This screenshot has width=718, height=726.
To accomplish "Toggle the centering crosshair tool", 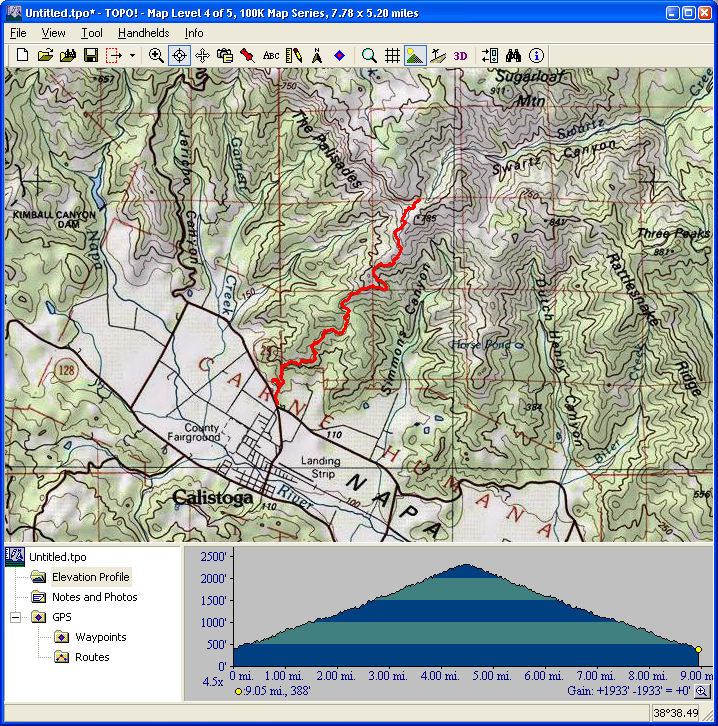I will click(x=180, y=56).
